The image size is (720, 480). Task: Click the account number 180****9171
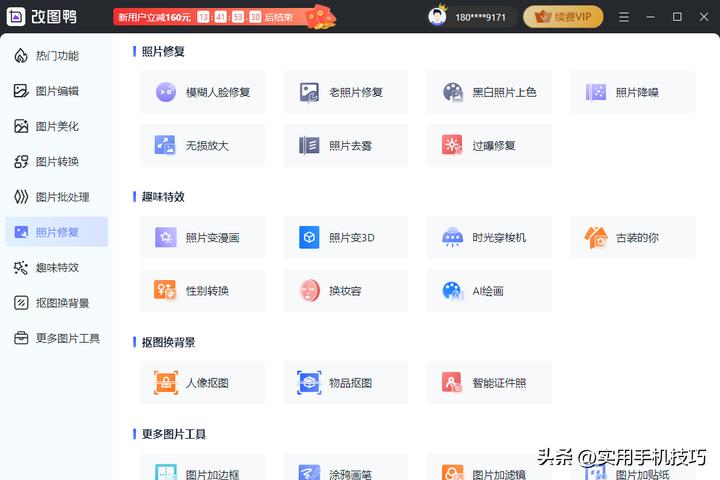click(480, 17)
